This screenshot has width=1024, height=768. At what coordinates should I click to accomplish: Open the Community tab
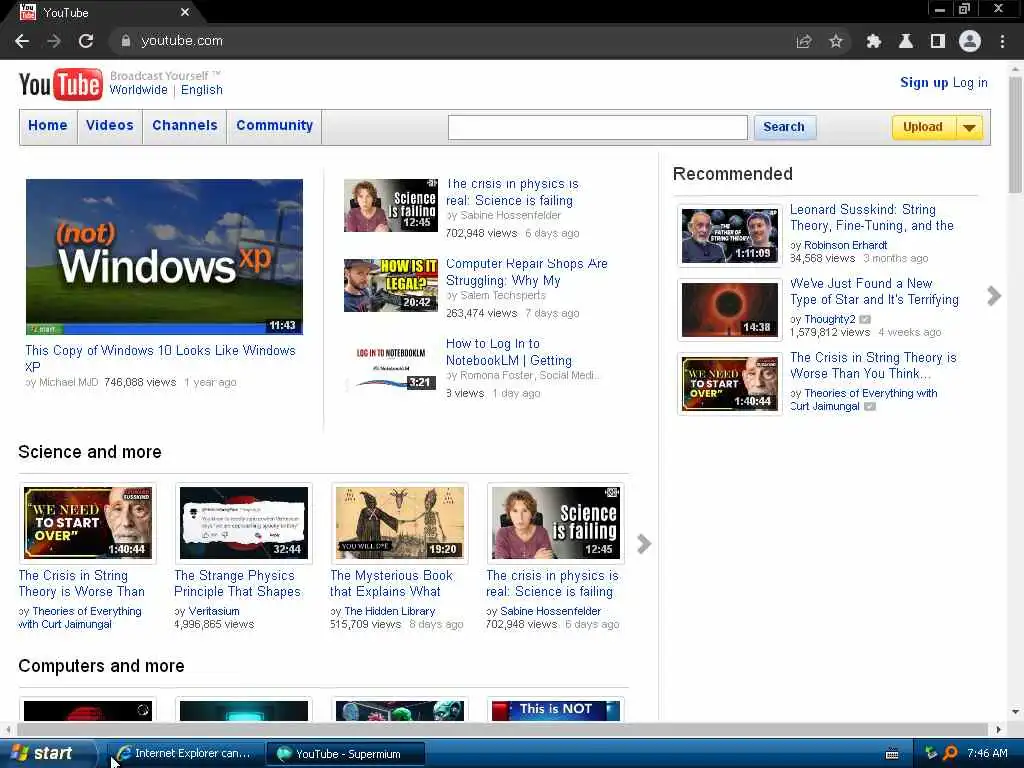(x=274, y=125)
